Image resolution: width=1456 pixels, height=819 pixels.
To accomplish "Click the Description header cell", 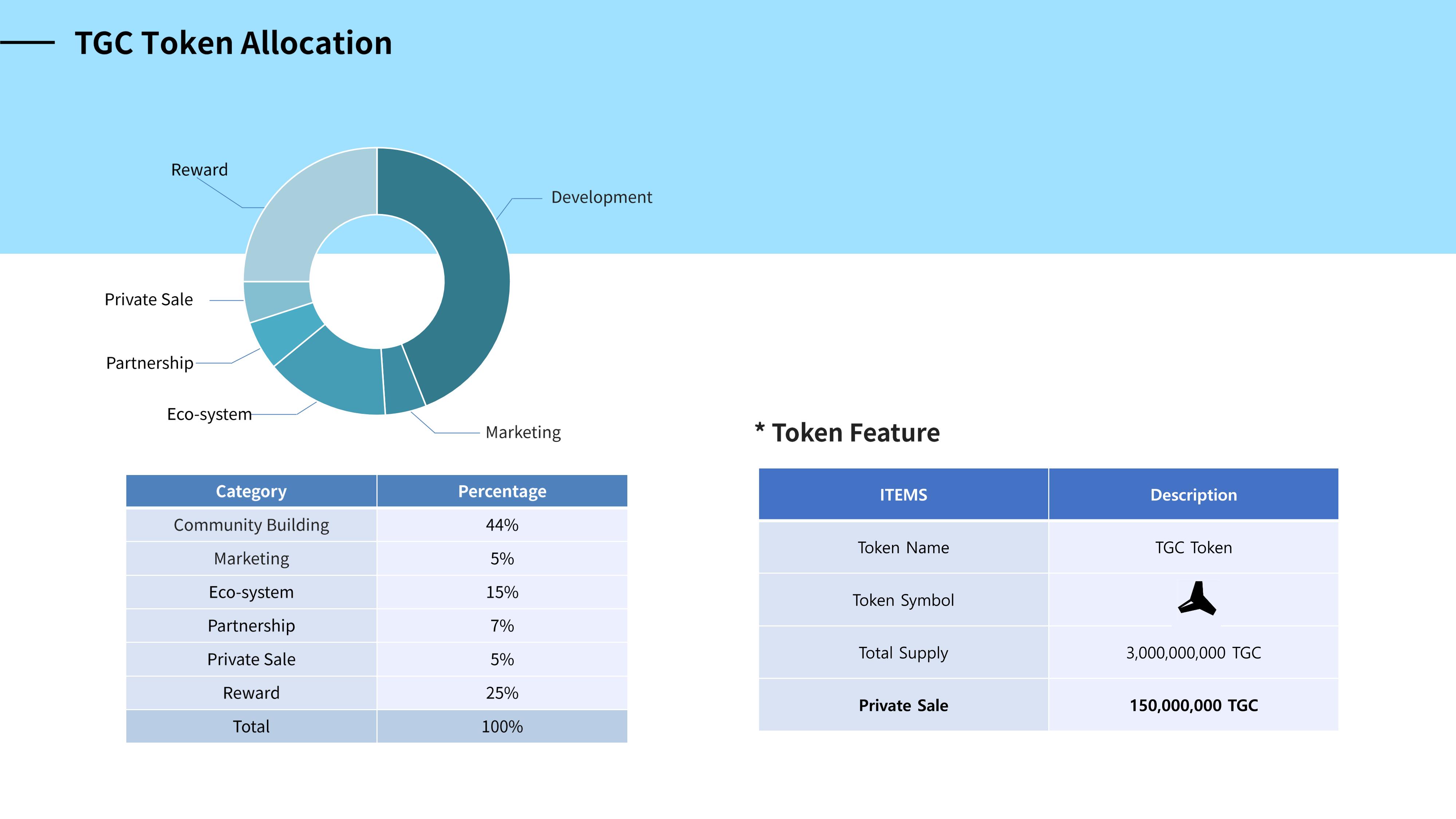I will (x=1193, y=494).
